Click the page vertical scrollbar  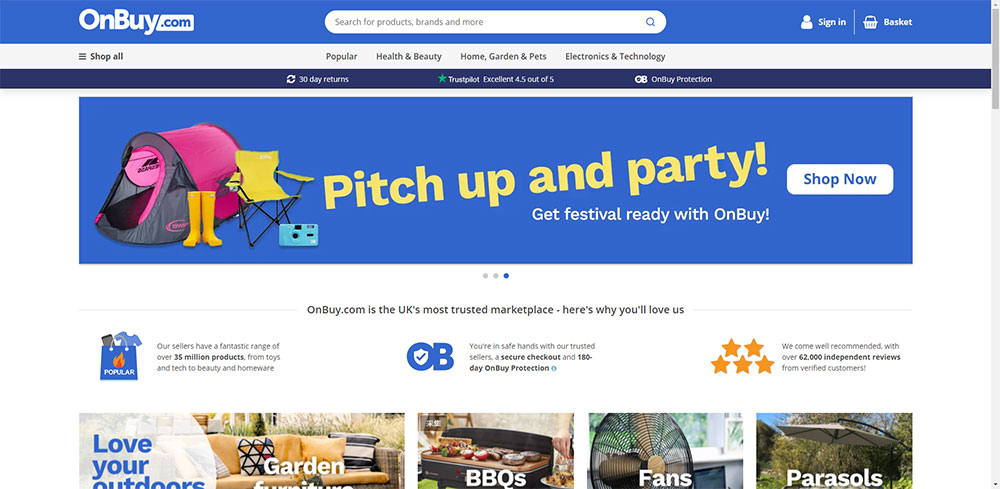click(996, 244)
